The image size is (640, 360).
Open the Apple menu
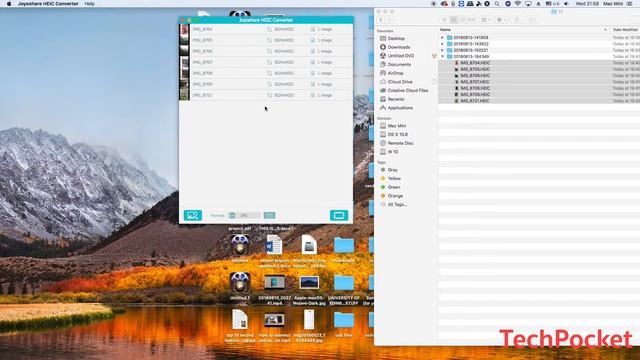click(x=9, y=4)
